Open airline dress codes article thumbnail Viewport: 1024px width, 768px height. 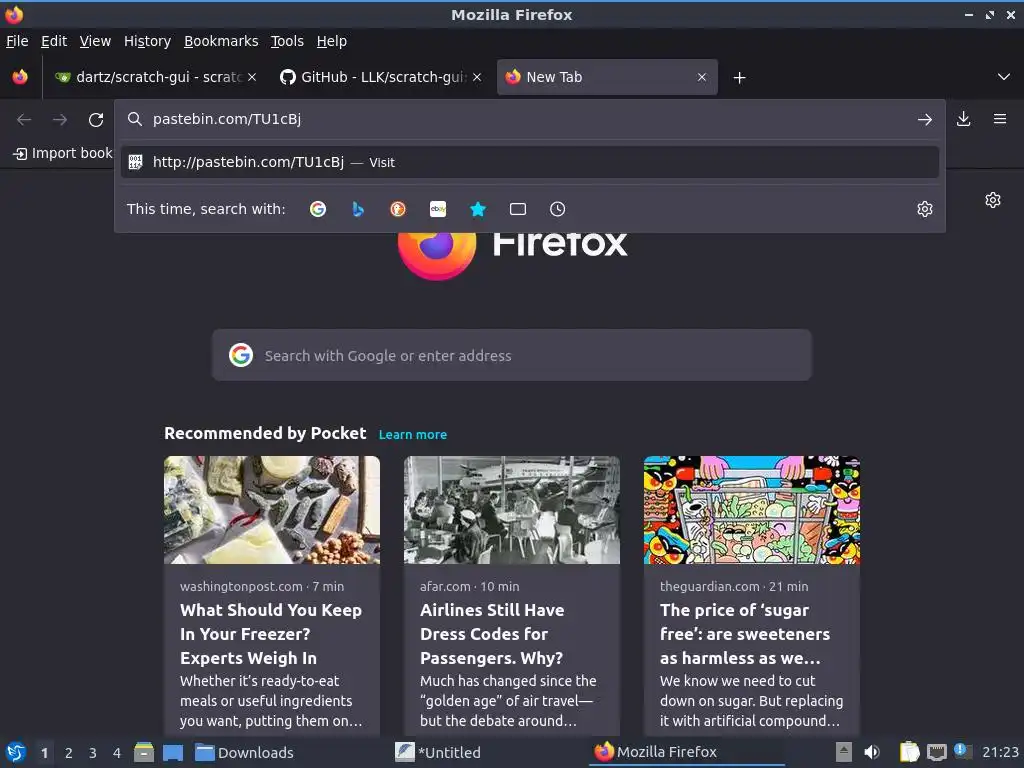pos(511,510)
